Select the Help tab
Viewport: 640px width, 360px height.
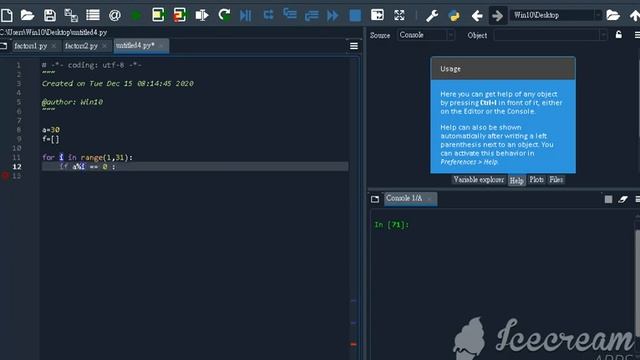(516, 180)
